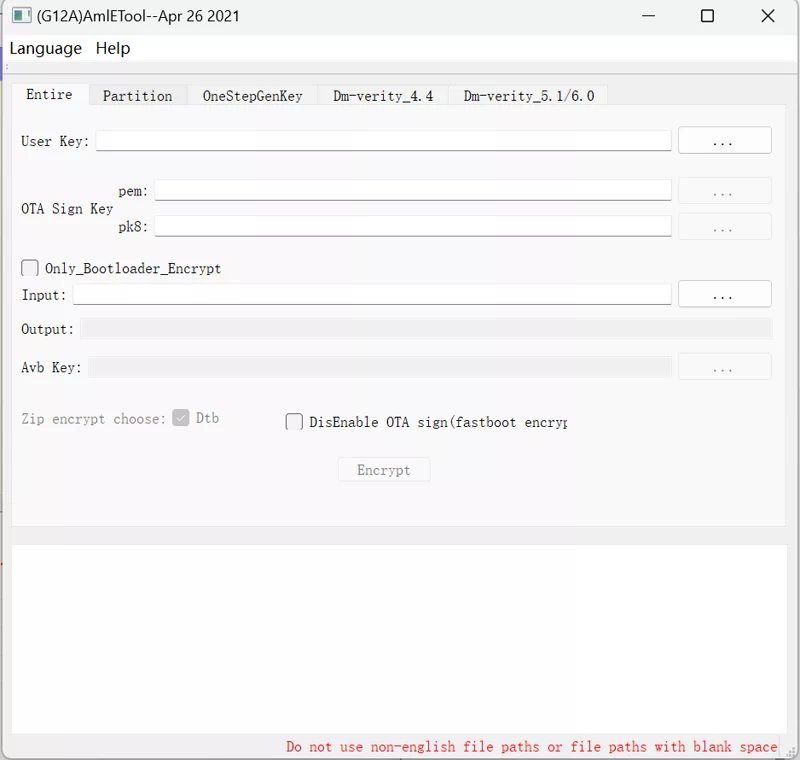Minimize the AmlETool window
Screen dimensions: 800x760
point(648,16)
